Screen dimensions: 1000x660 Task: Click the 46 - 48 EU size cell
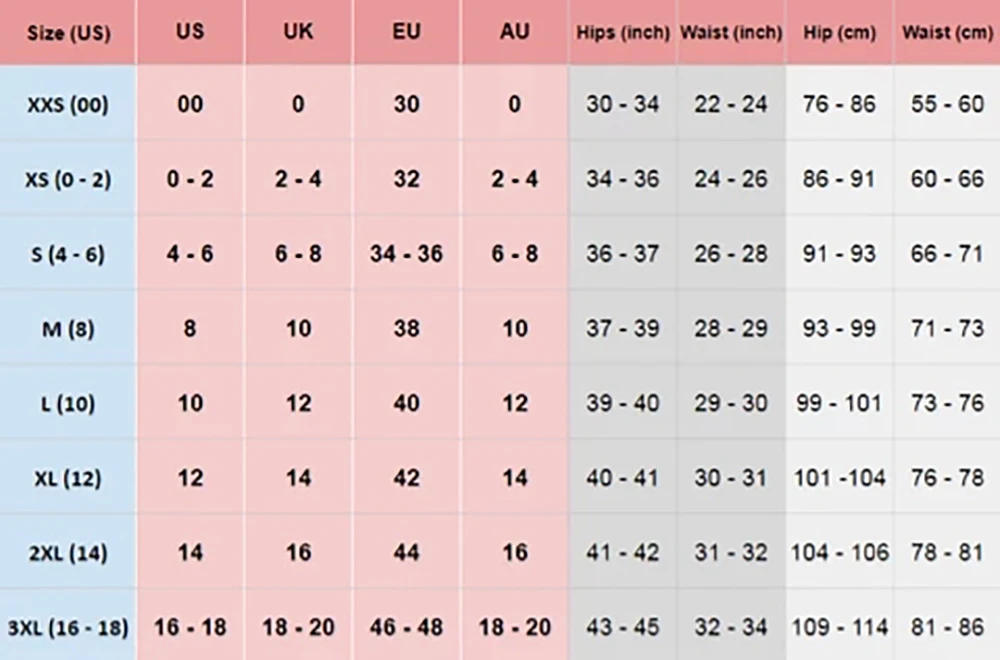[x=406, y=628]
